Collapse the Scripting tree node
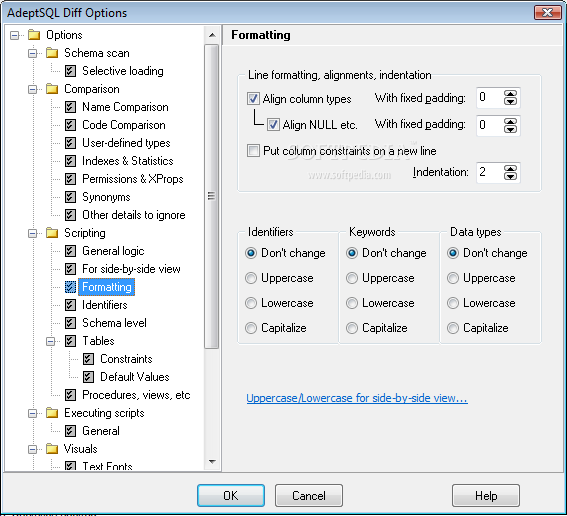 point(33,233)
